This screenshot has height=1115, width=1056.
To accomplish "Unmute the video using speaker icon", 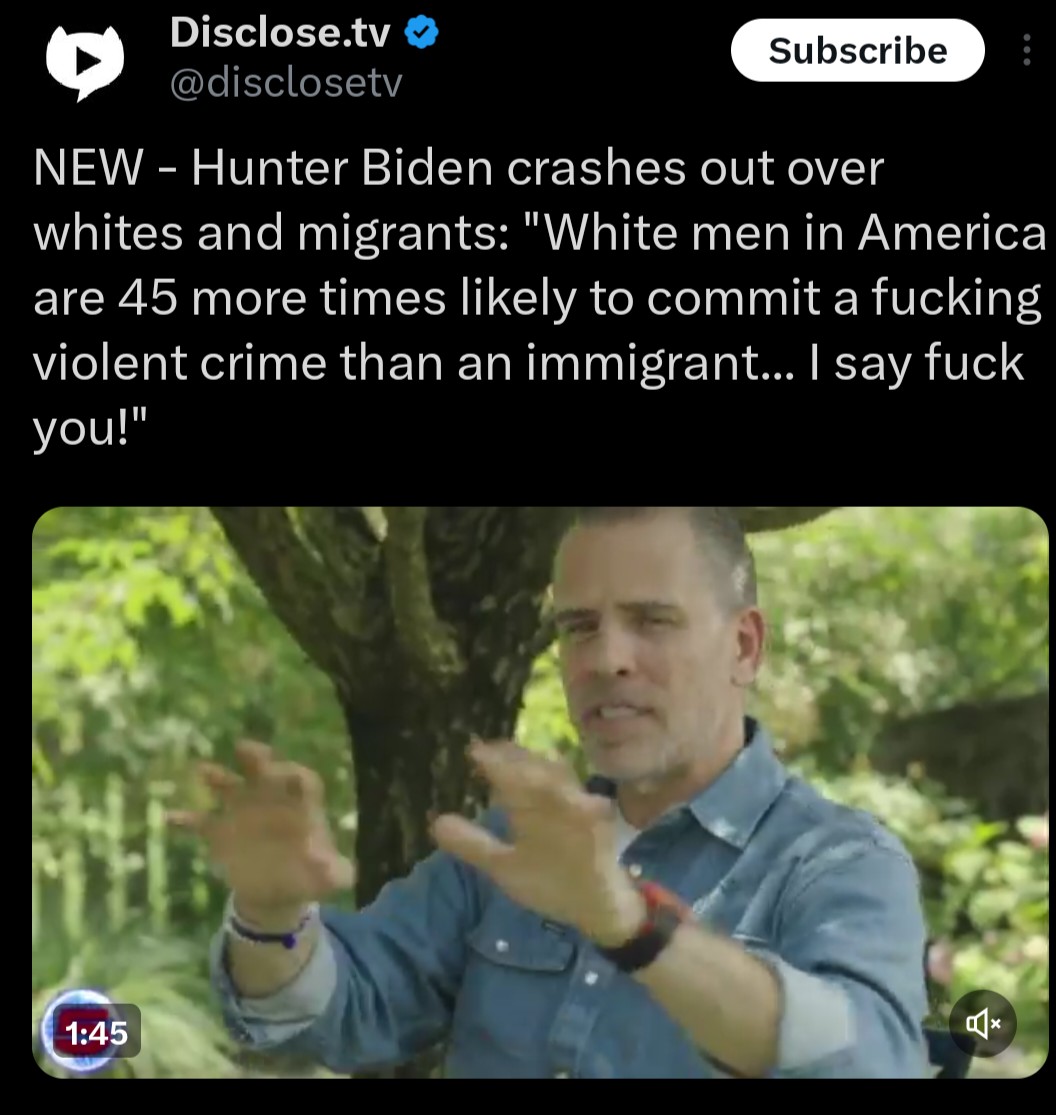I will coord(983,1023).
